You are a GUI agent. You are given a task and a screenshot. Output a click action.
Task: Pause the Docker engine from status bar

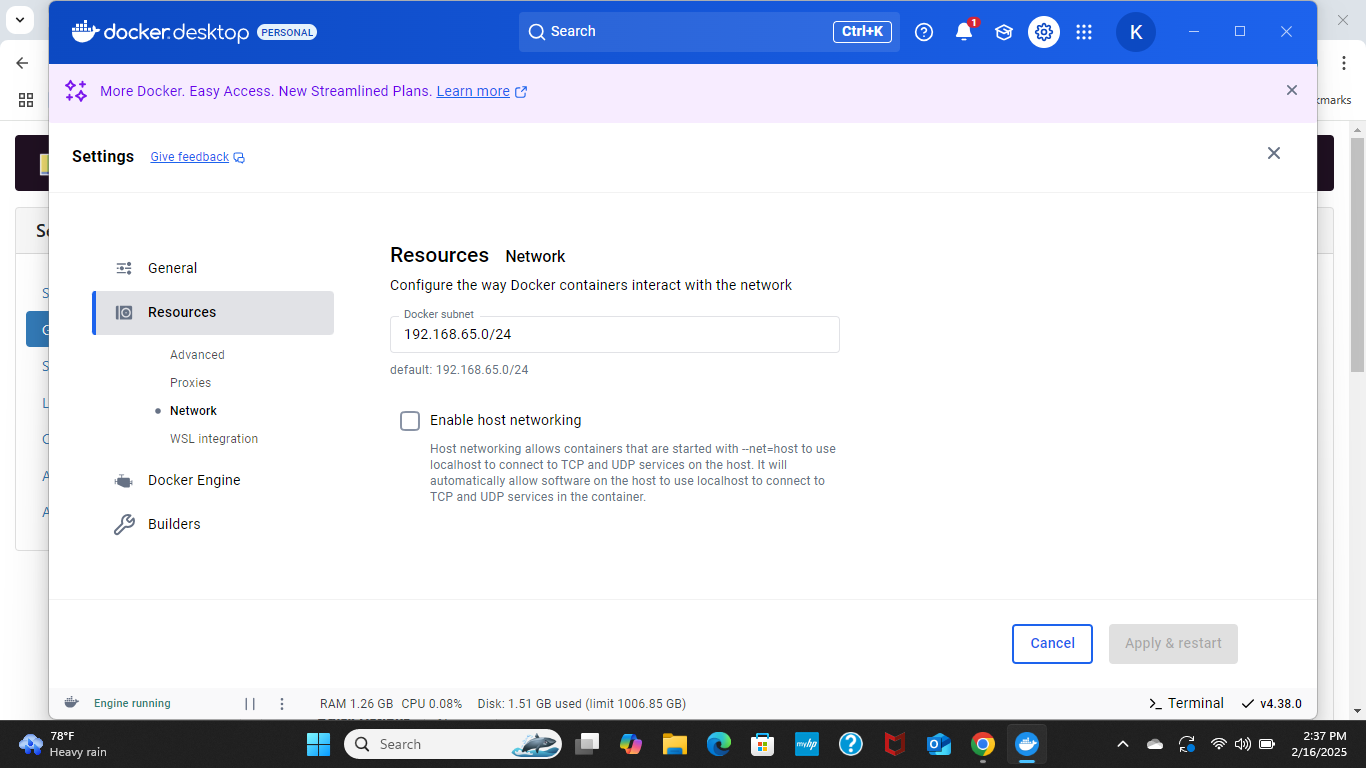(x=250, y=704)
